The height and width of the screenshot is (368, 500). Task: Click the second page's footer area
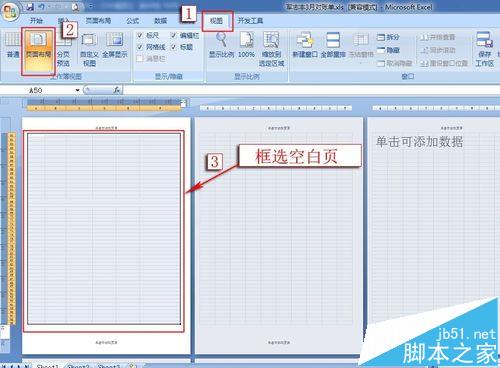(x=279, y=342)
